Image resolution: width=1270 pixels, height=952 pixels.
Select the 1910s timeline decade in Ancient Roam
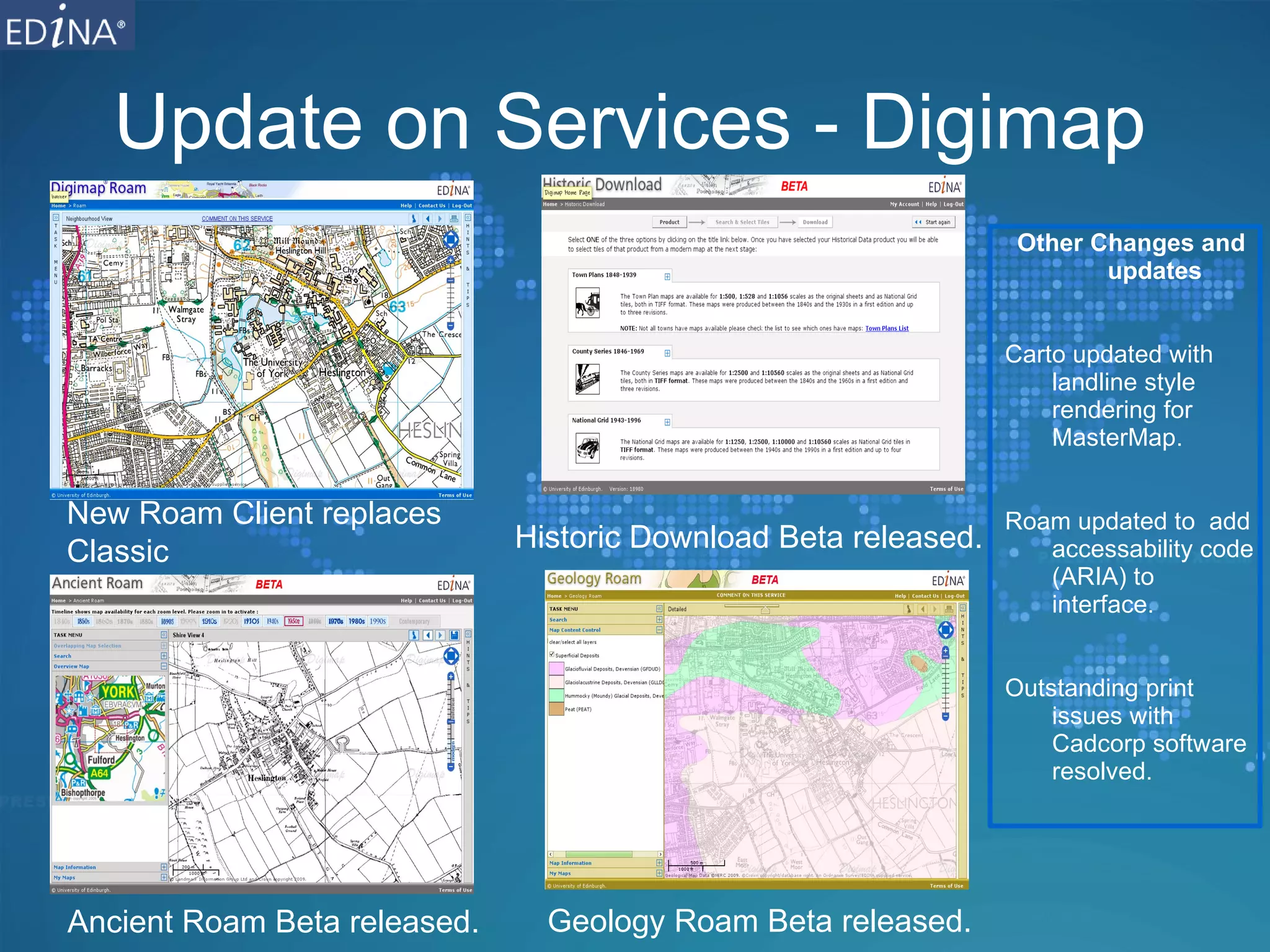pos(210,621)
